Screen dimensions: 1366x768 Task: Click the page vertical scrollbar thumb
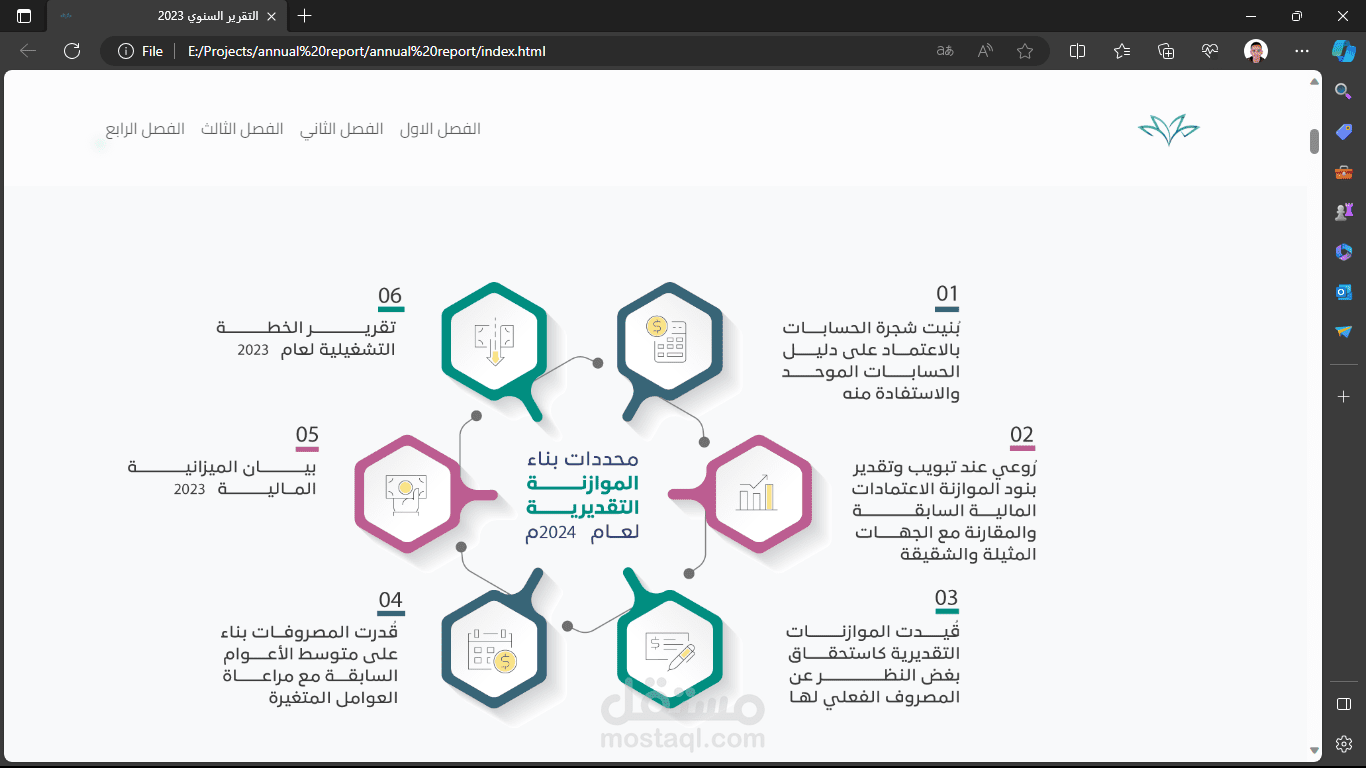[x=1315, y=141]
